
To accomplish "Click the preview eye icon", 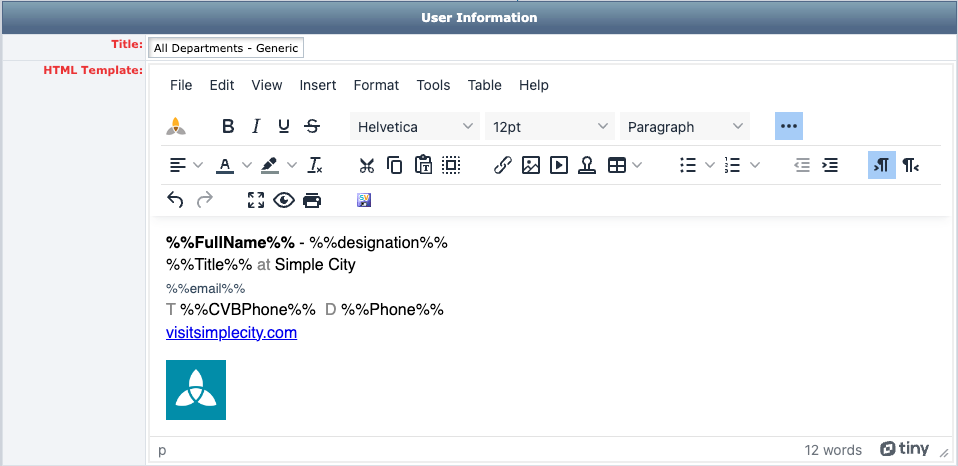I will [283, 200].
